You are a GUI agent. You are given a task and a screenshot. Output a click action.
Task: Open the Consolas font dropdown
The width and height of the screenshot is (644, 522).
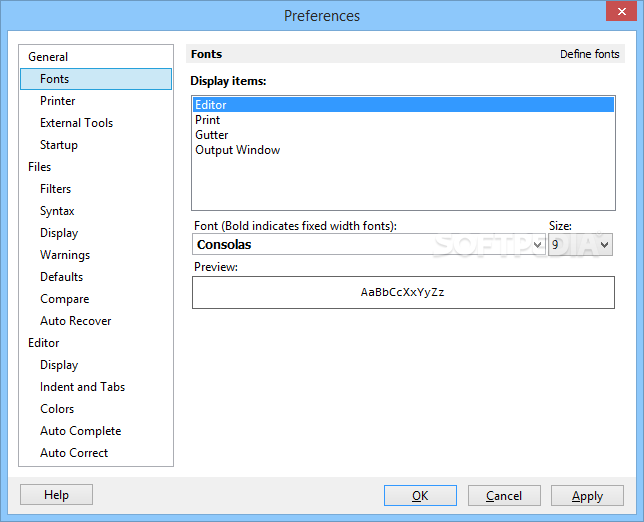click(x=368, y=245)
